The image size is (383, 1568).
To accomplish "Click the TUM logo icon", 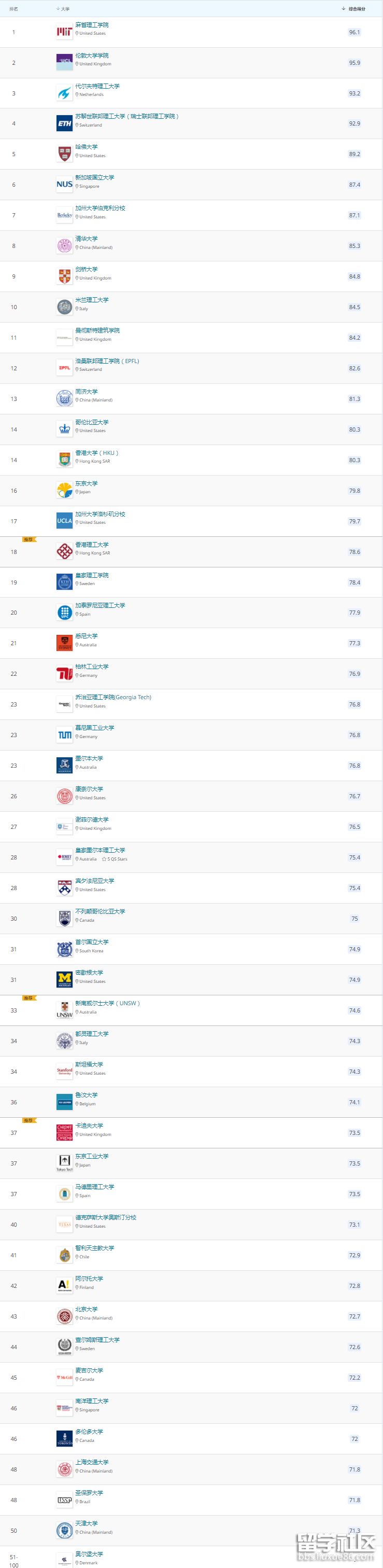I will [64, 736].
